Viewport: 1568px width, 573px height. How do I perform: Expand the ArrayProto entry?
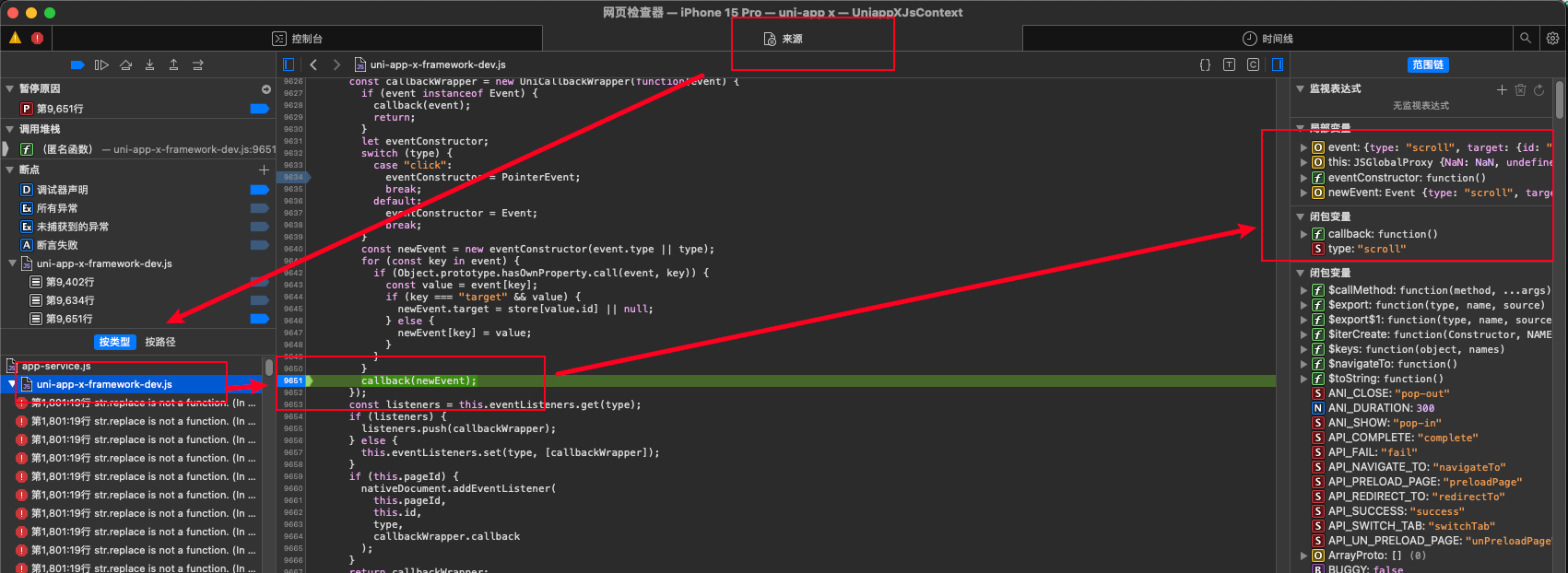point(1303,555)
